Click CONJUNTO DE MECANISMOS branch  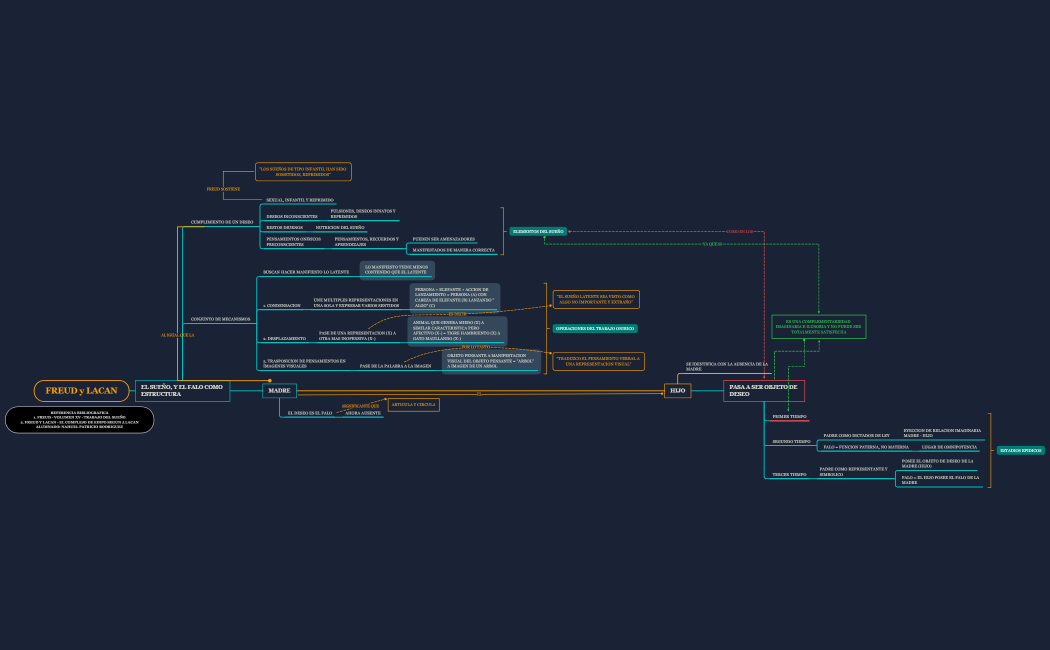click(220, 319)
